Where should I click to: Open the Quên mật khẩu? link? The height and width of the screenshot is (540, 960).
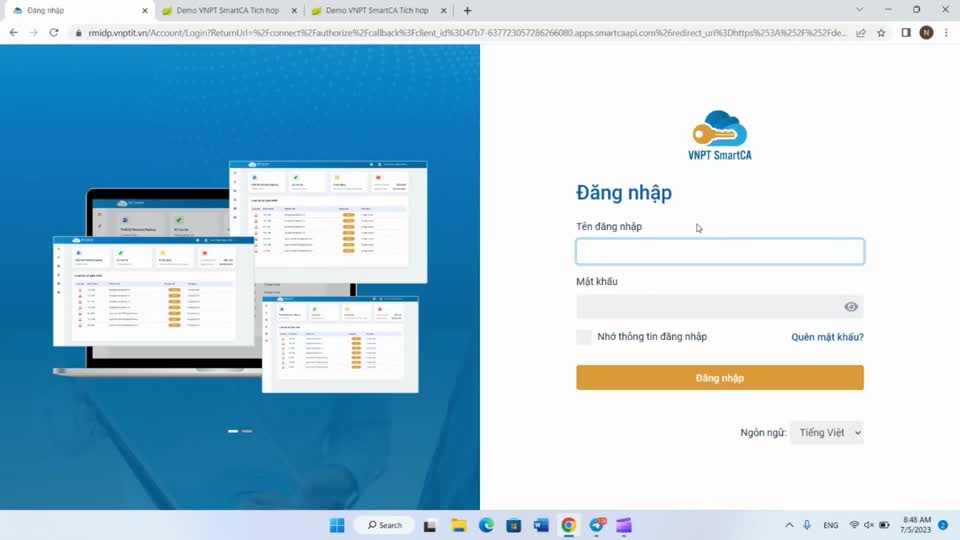click(x=827, y=337)
